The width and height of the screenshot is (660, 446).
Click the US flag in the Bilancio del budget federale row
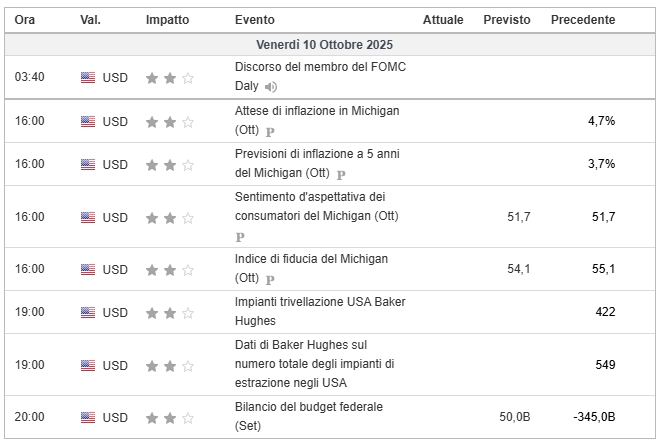point(88,417)
